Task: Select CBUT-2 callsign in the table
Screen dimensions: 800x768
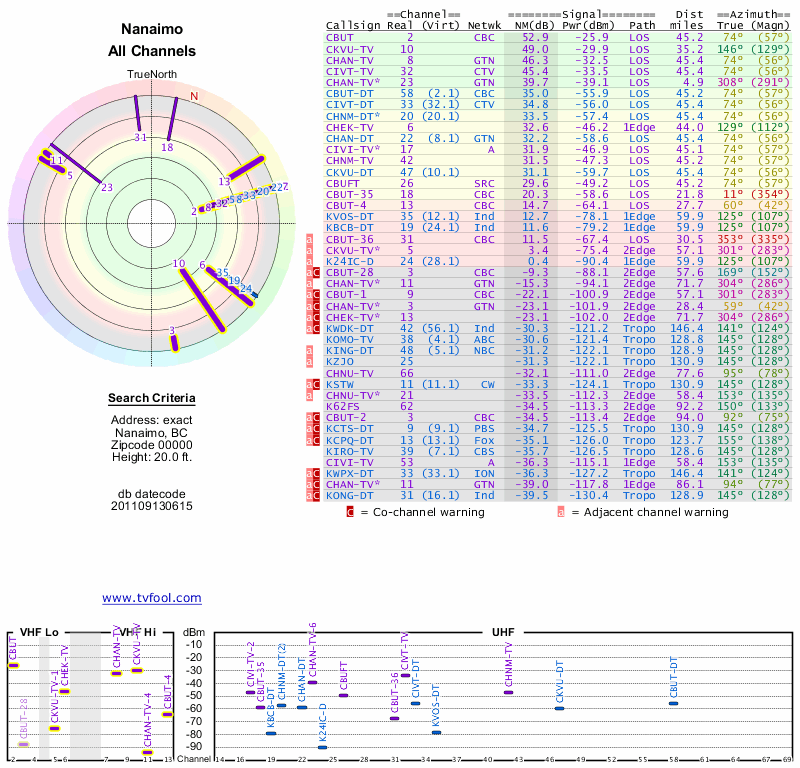Action: [x=346, y=417]
